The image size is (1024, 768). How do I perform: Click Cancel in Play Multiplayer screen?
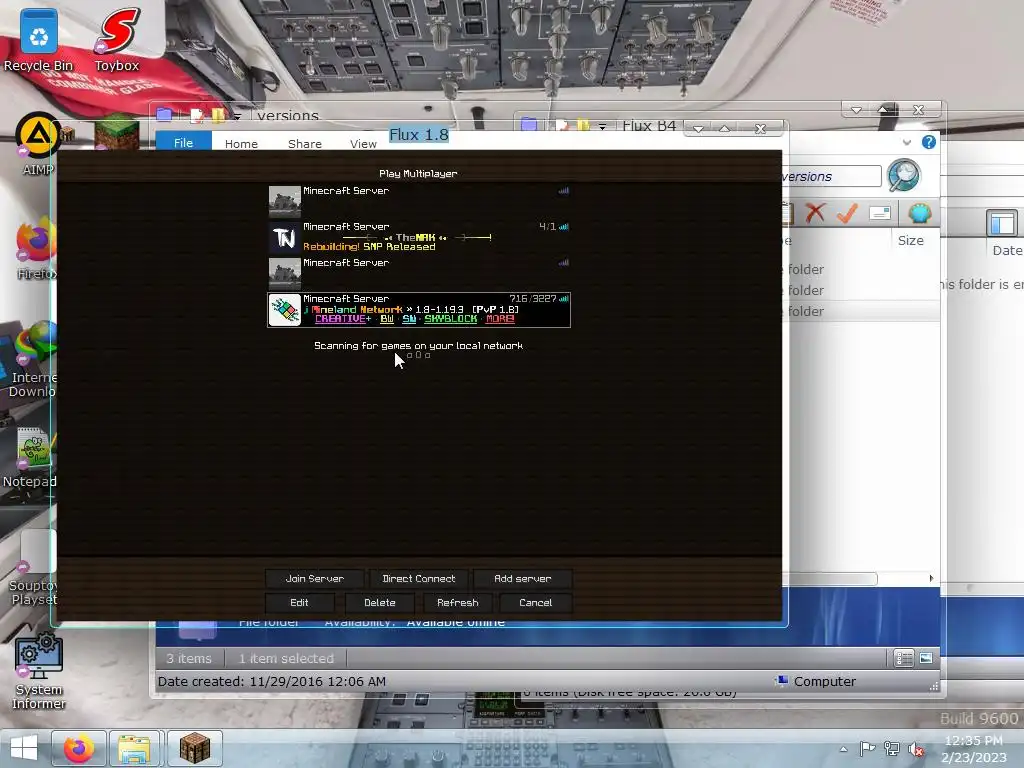pos(536,603)
